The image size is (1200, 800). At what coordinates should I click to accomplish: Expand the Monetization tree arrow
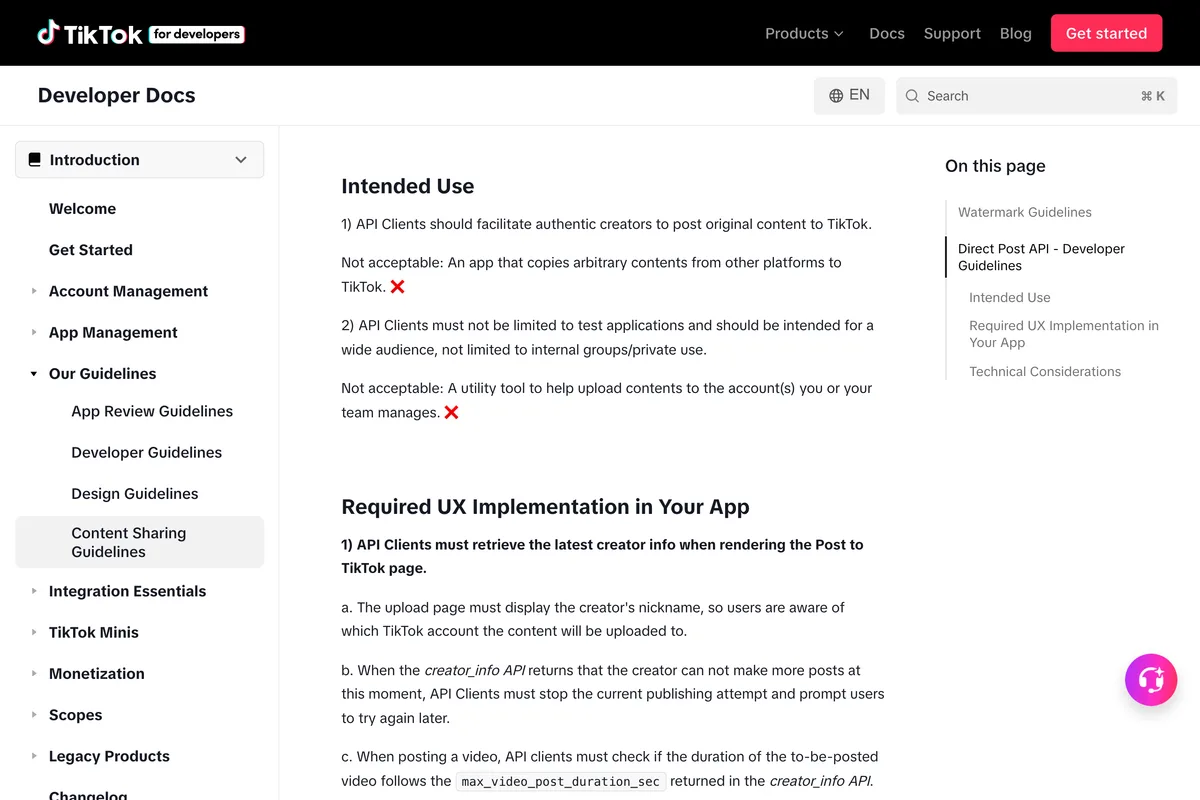pos(34,674)
